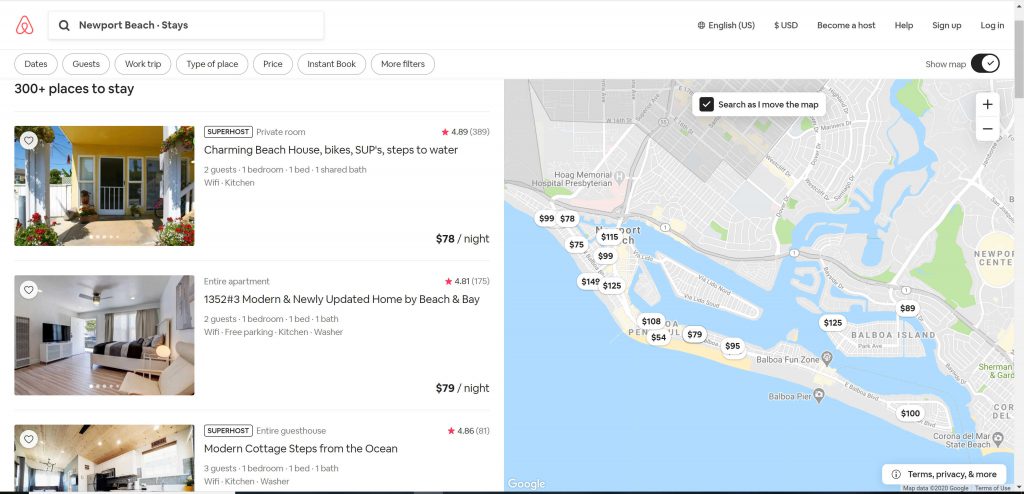Click the 300+ places to stay heading

74,89
